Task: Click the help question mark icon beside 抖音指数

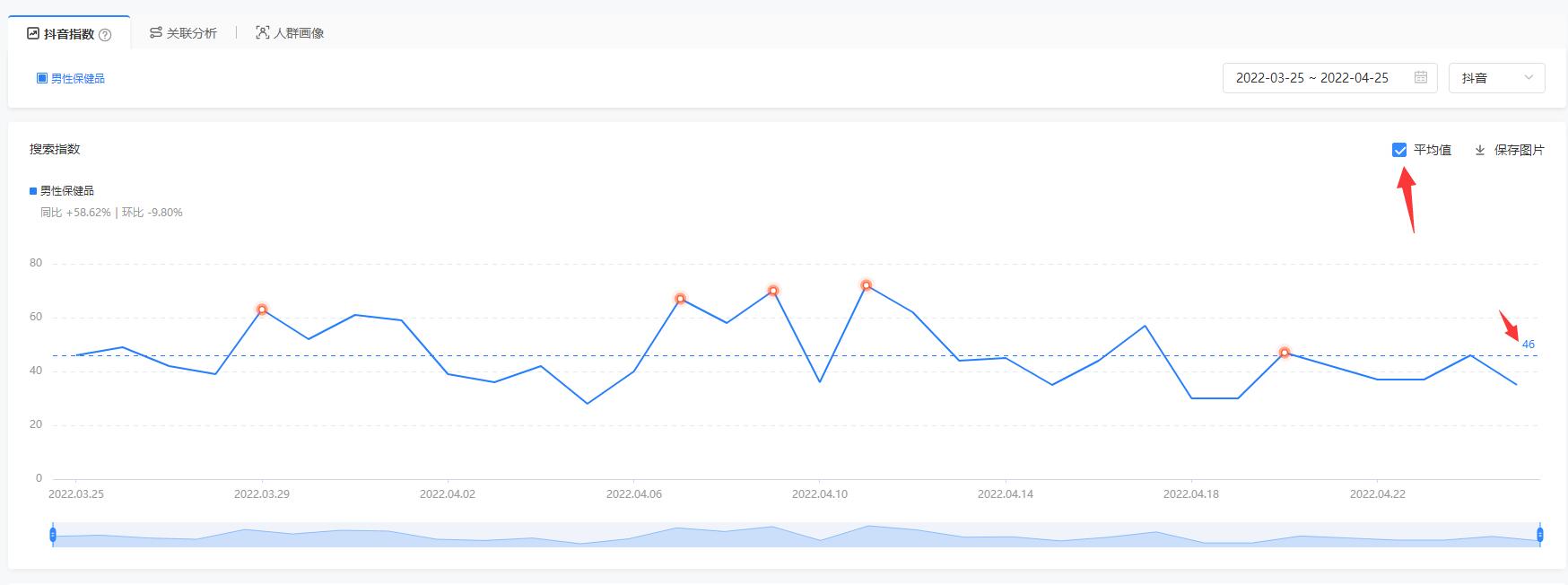Action: (x=105, y=35)
